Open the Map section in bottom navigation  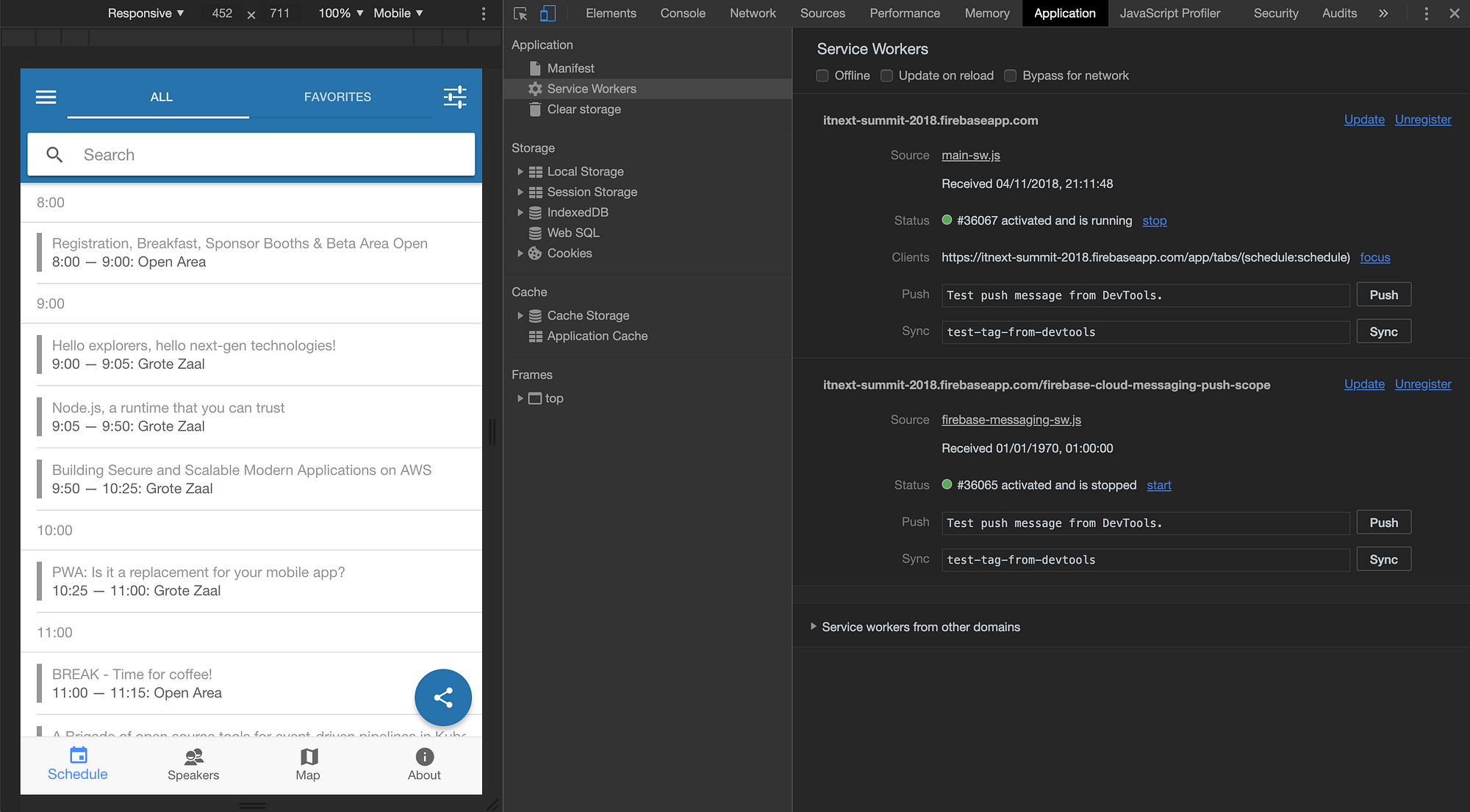pyautogui.click(x=308, y=764)
